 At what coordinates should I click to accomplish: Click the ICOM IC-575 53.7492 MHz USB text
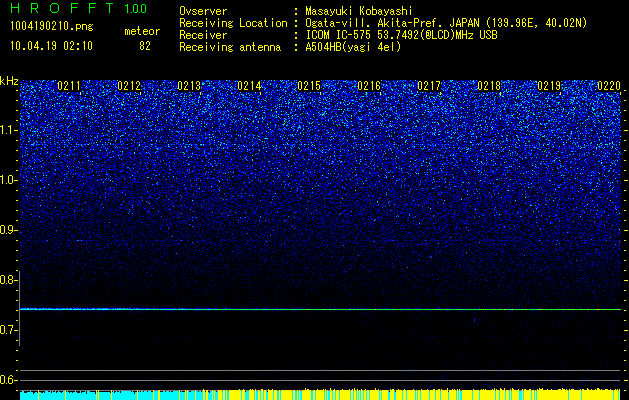[401, 35]
